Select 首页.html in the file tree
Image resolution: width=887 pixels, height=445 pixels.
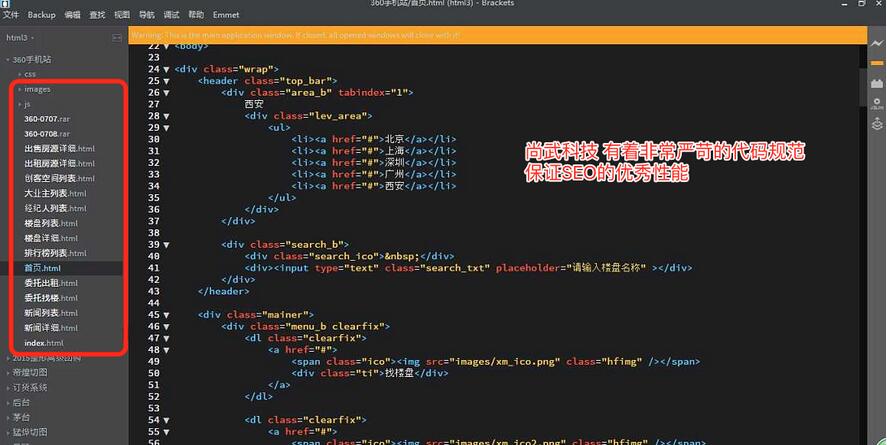click(42, 268)
